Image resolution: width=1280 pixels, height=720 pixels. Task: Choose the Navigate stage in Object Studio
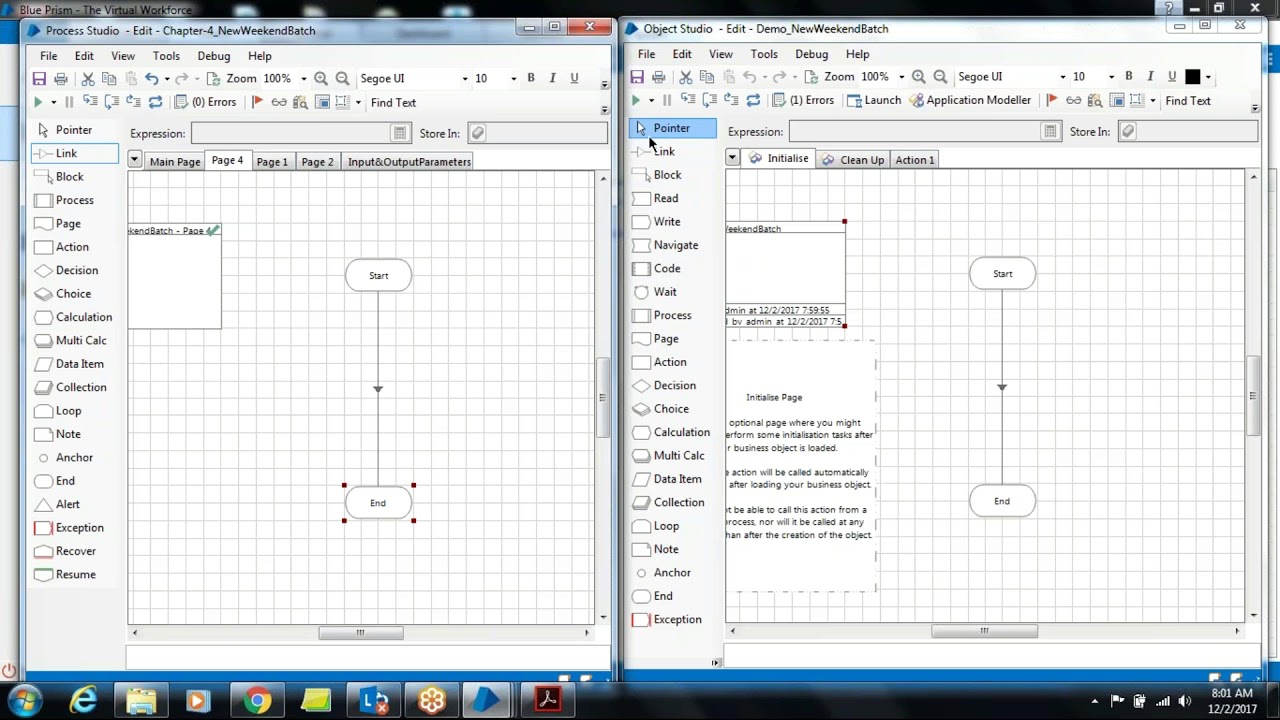coord(666,245)
